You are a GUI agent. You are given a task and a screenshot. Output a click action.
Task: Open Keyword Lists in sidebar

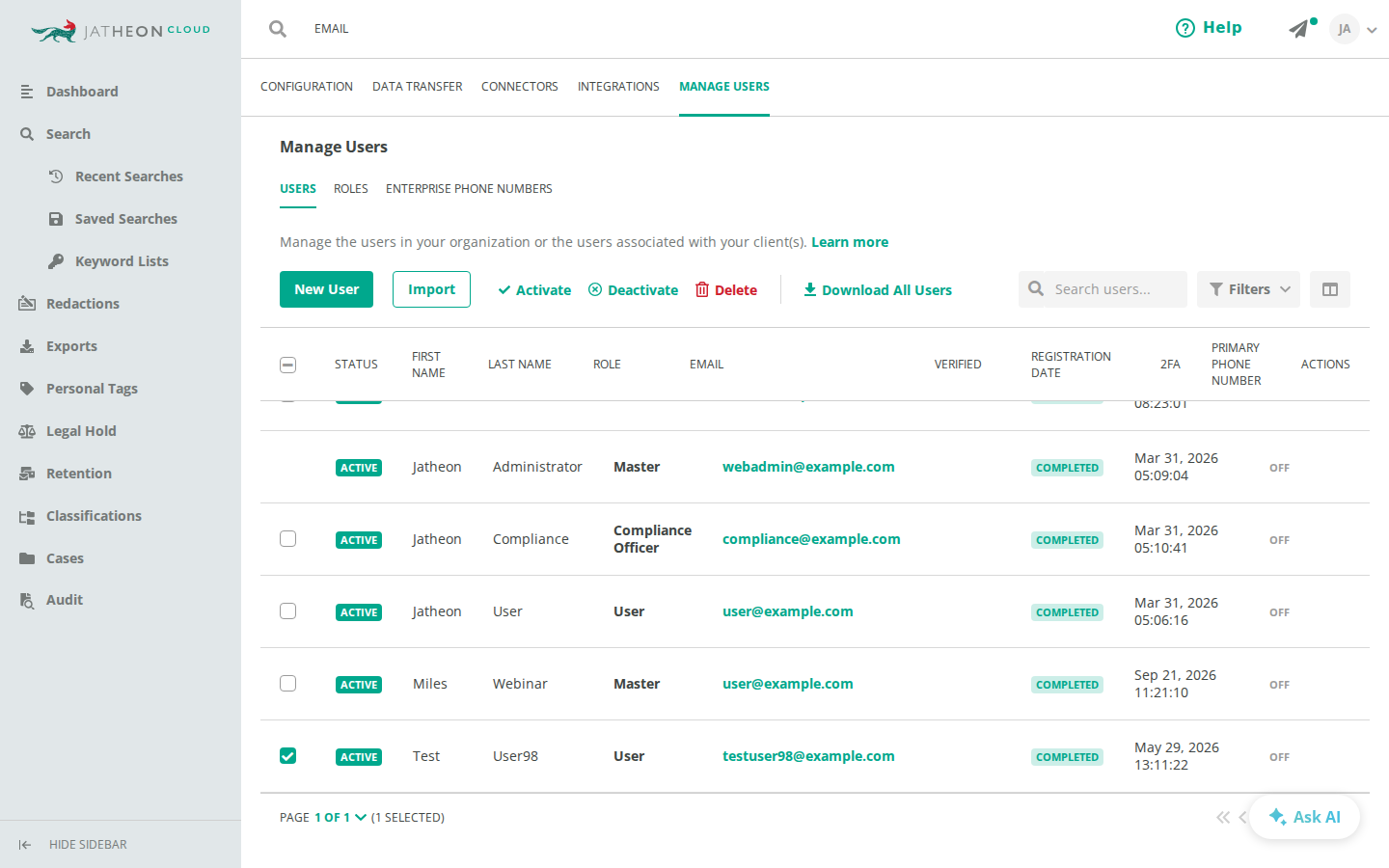[122, 261]
